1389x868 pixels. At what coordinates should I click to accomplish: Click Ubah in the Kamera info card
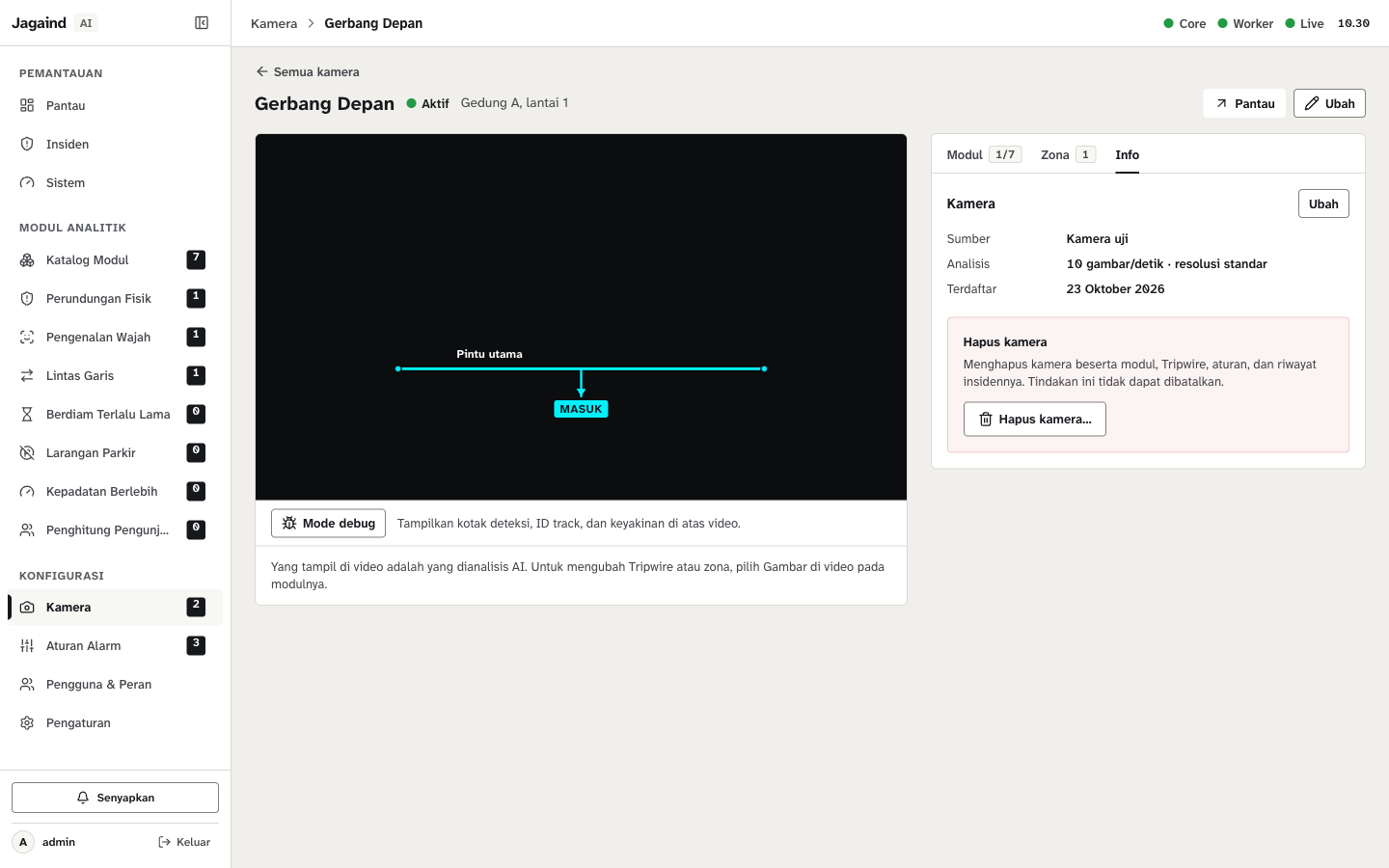[x=1323, y=203]
